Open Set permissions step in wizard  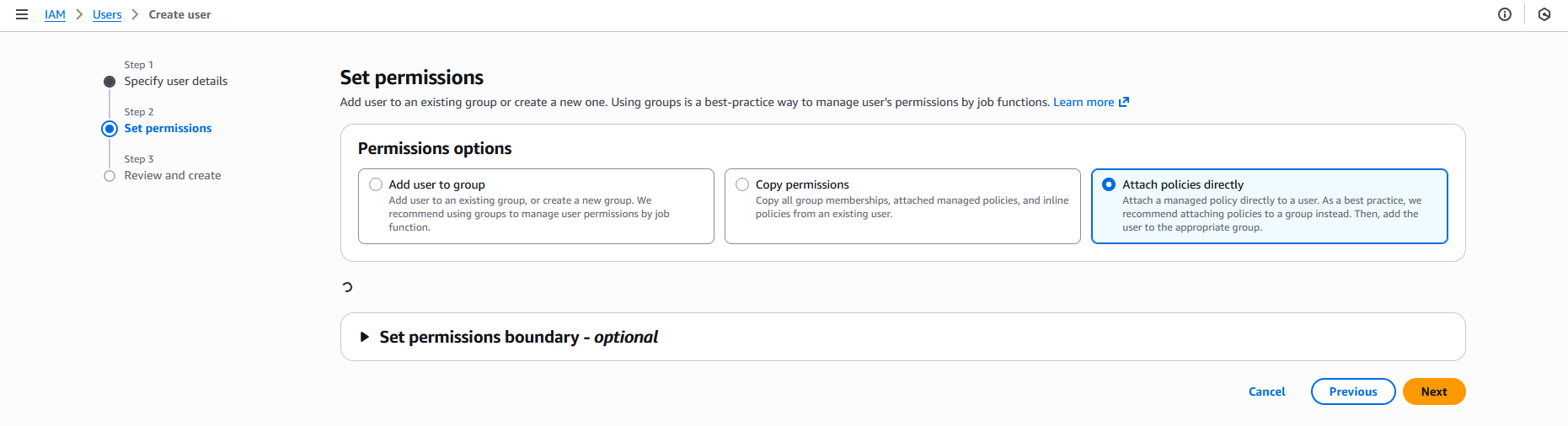click(x=168, y=129)
